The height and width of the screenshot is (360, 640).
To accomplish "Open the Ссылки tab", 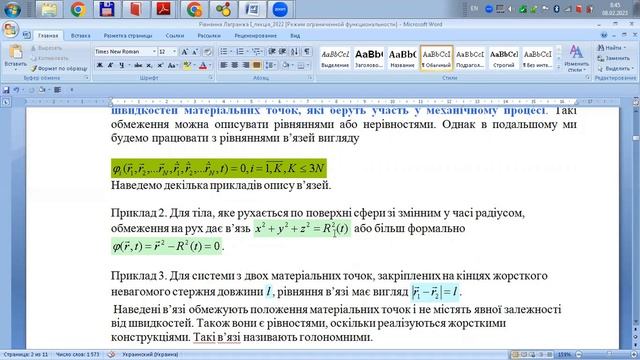I will [x=175, y=36].
